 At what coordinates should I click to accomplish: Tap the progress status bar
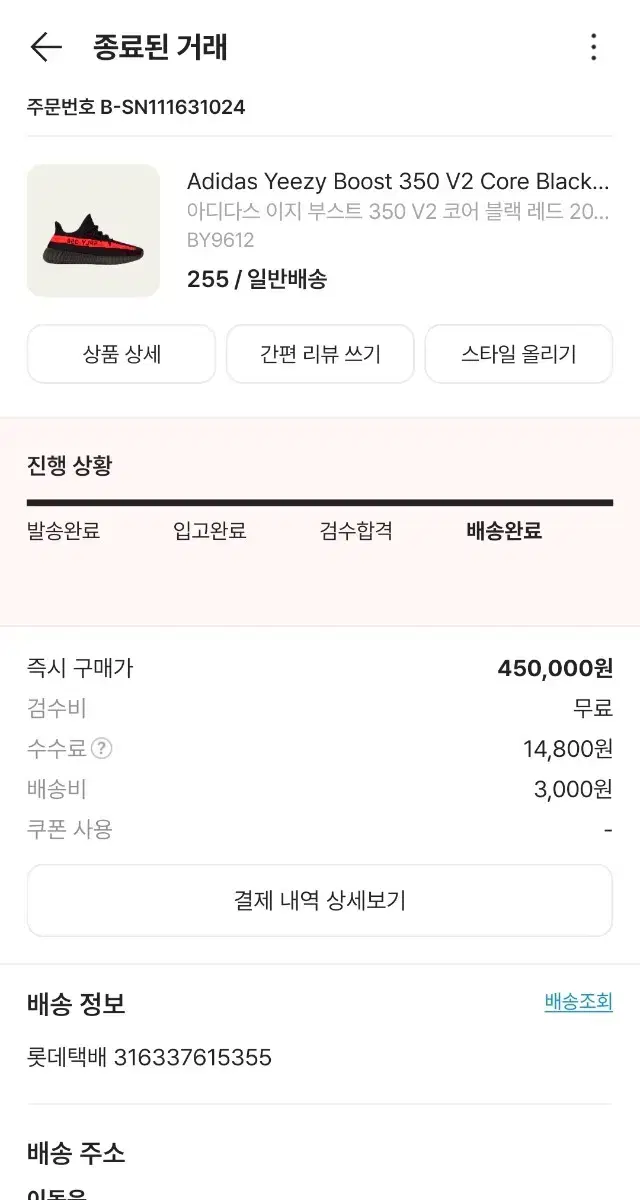(320, 503)
